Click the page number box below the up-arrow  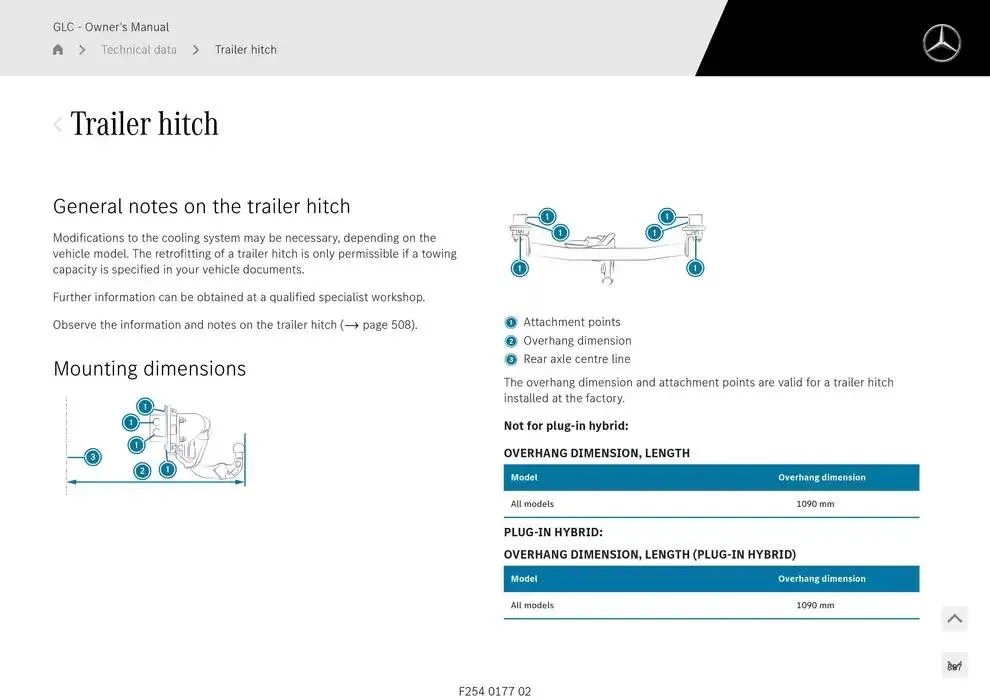coord(954,666)
